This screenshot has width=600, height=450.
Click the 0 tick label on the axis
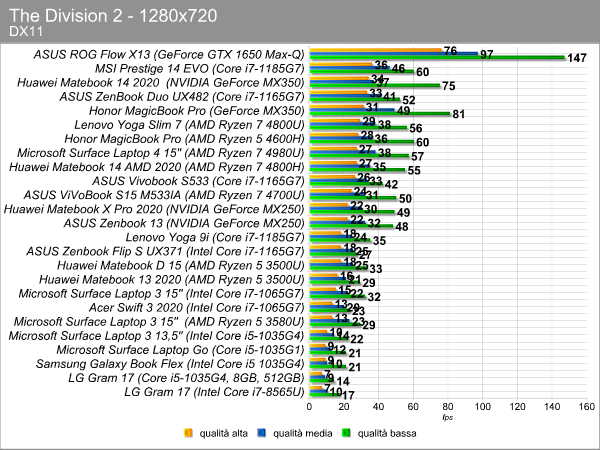coord(309,407)
